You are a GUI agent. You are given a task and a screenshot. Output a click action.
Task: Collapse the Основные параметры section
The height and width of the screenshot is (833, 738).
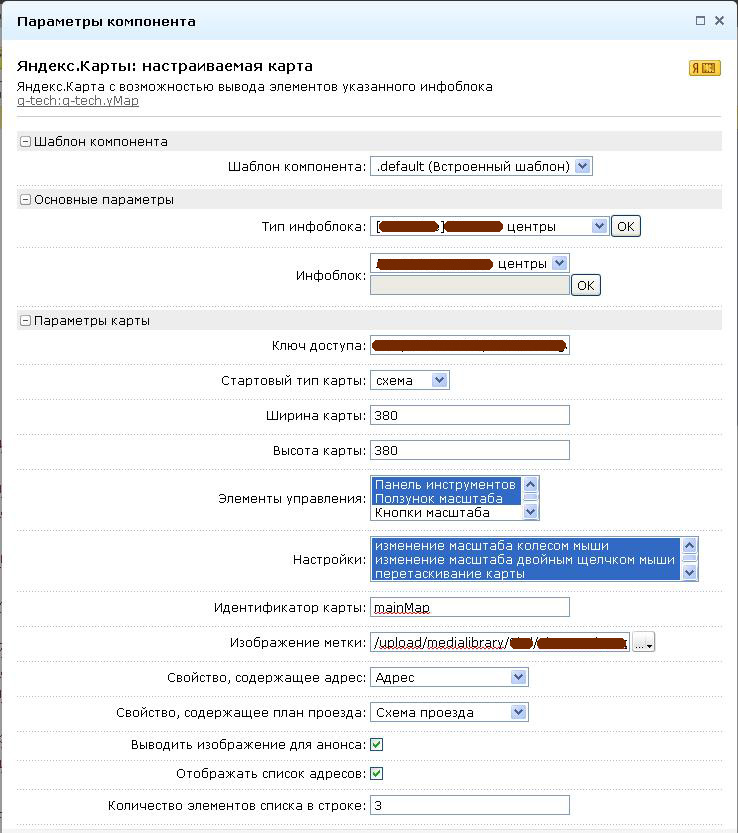click(x=25, y=200)
